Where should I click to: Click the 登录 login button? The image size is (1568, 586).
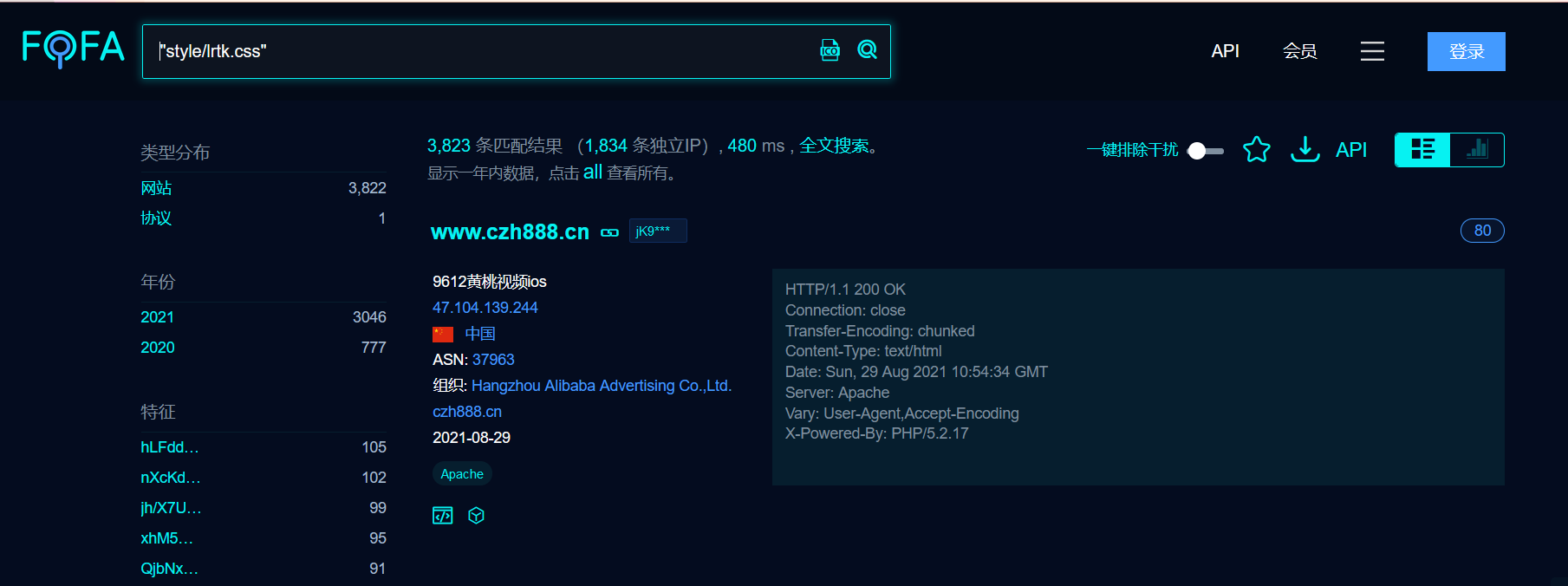pos(1467,51)
